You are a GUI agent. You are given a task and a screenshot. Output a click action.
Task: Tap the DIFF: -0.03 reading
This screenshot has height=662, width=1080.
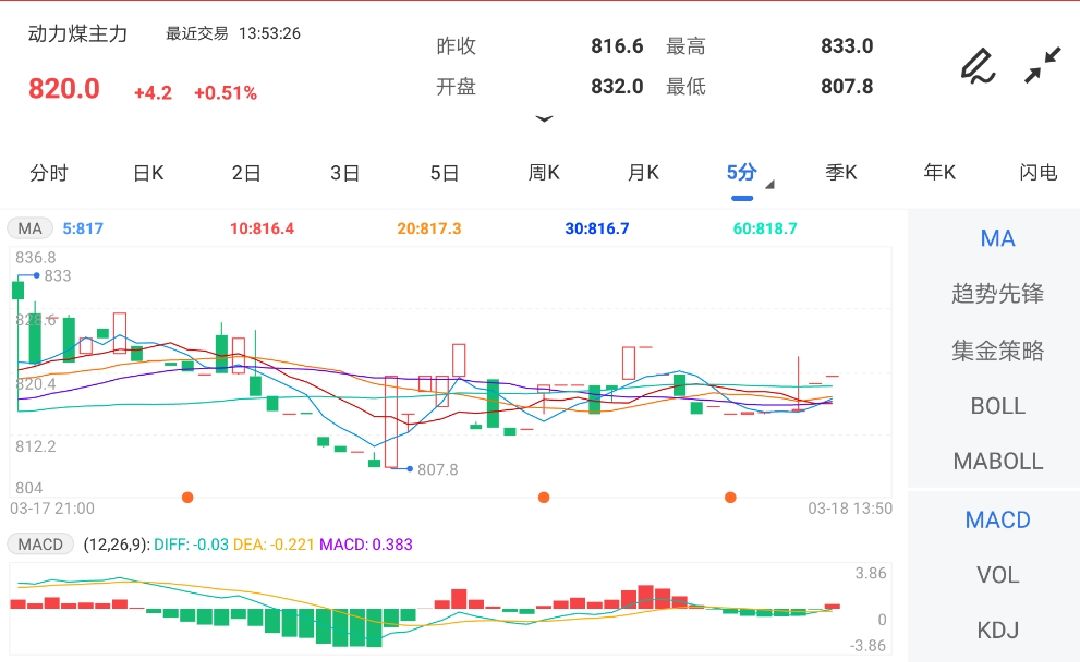tap(191, 544)
